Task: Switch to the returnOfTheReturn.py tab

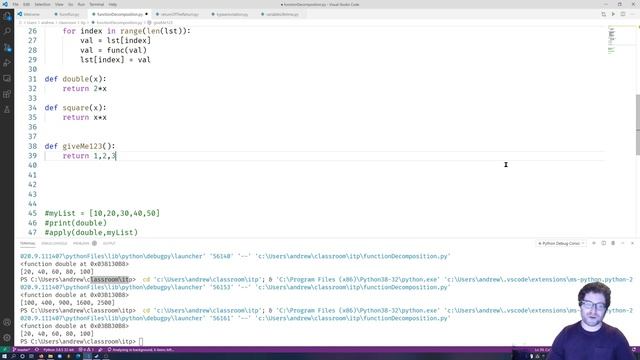Action: pyautogui.click(x=179, y=14)
